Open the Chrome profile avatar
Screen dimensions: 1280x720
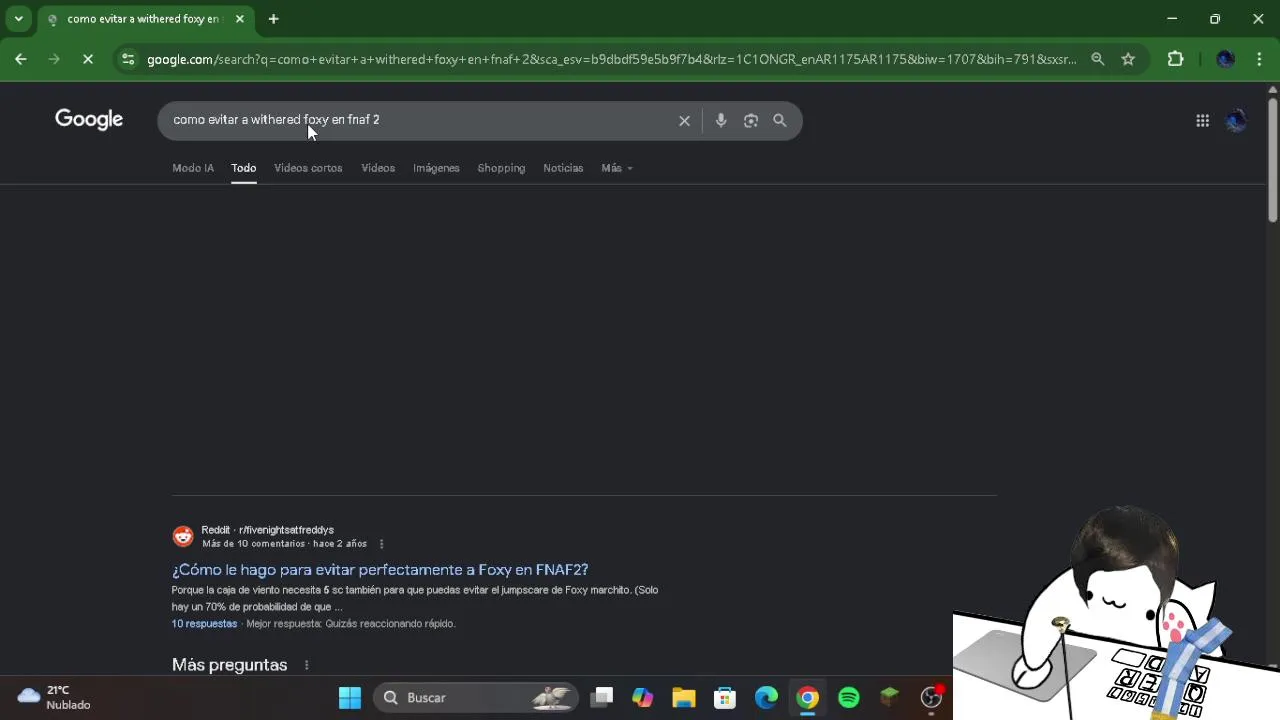click(x=1225, y=59)
